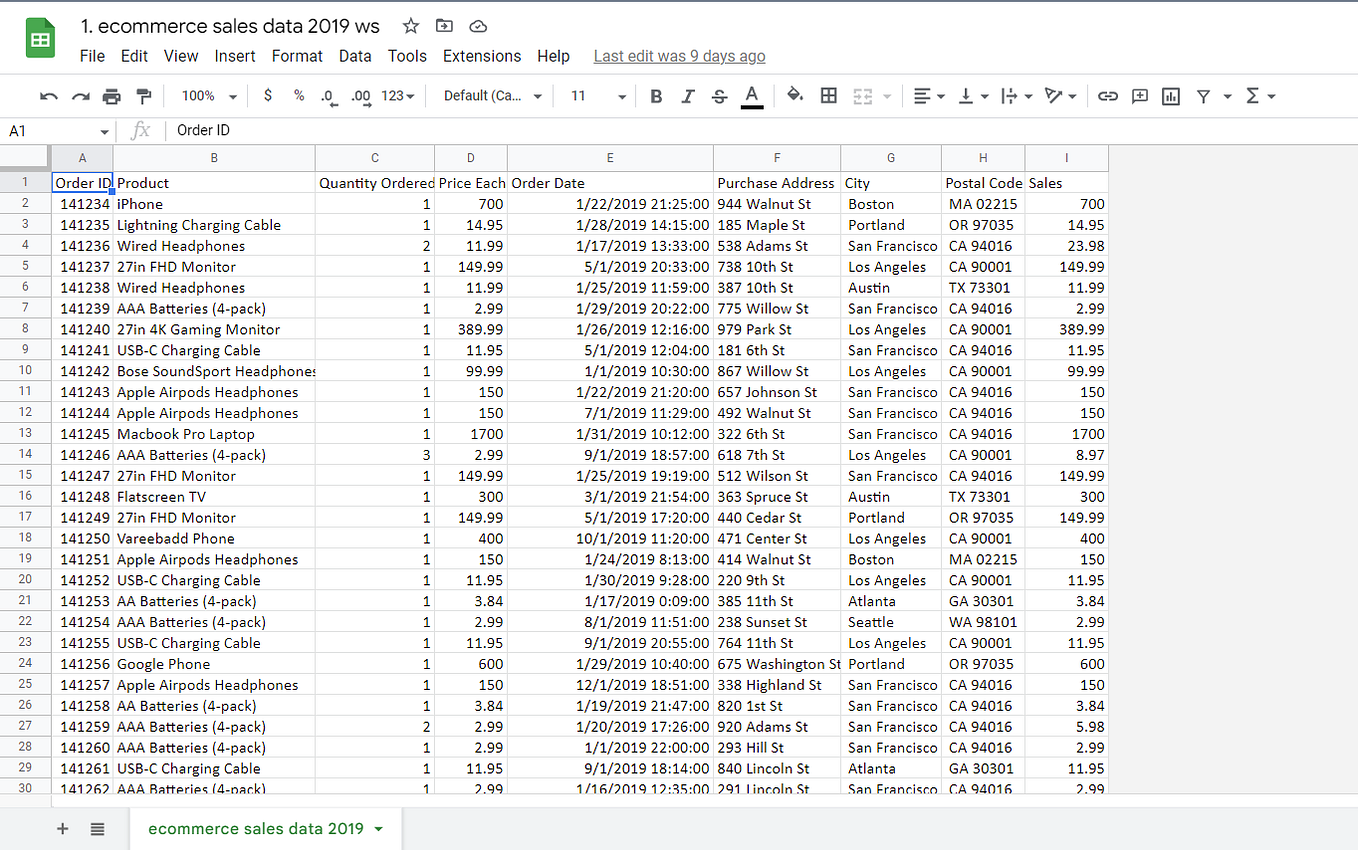The height and width of the screenshot is (850, 1358).
Task: Click the Last edit was 9 days ago link
Action: point(679,56)
